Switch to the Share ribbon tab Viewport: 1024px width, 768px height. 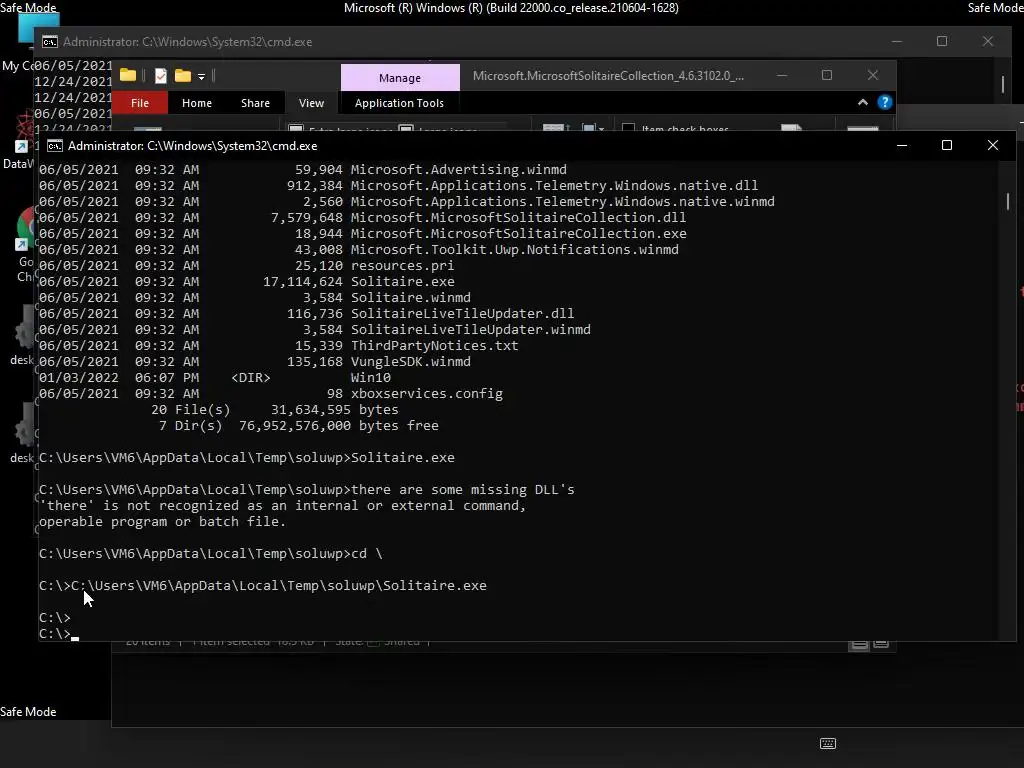255,103
